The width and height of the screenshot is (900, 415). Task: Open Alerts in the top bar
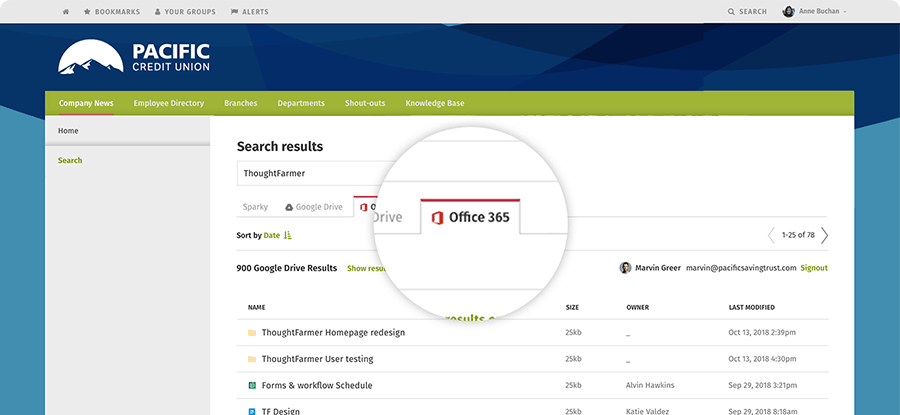point(249,11)
